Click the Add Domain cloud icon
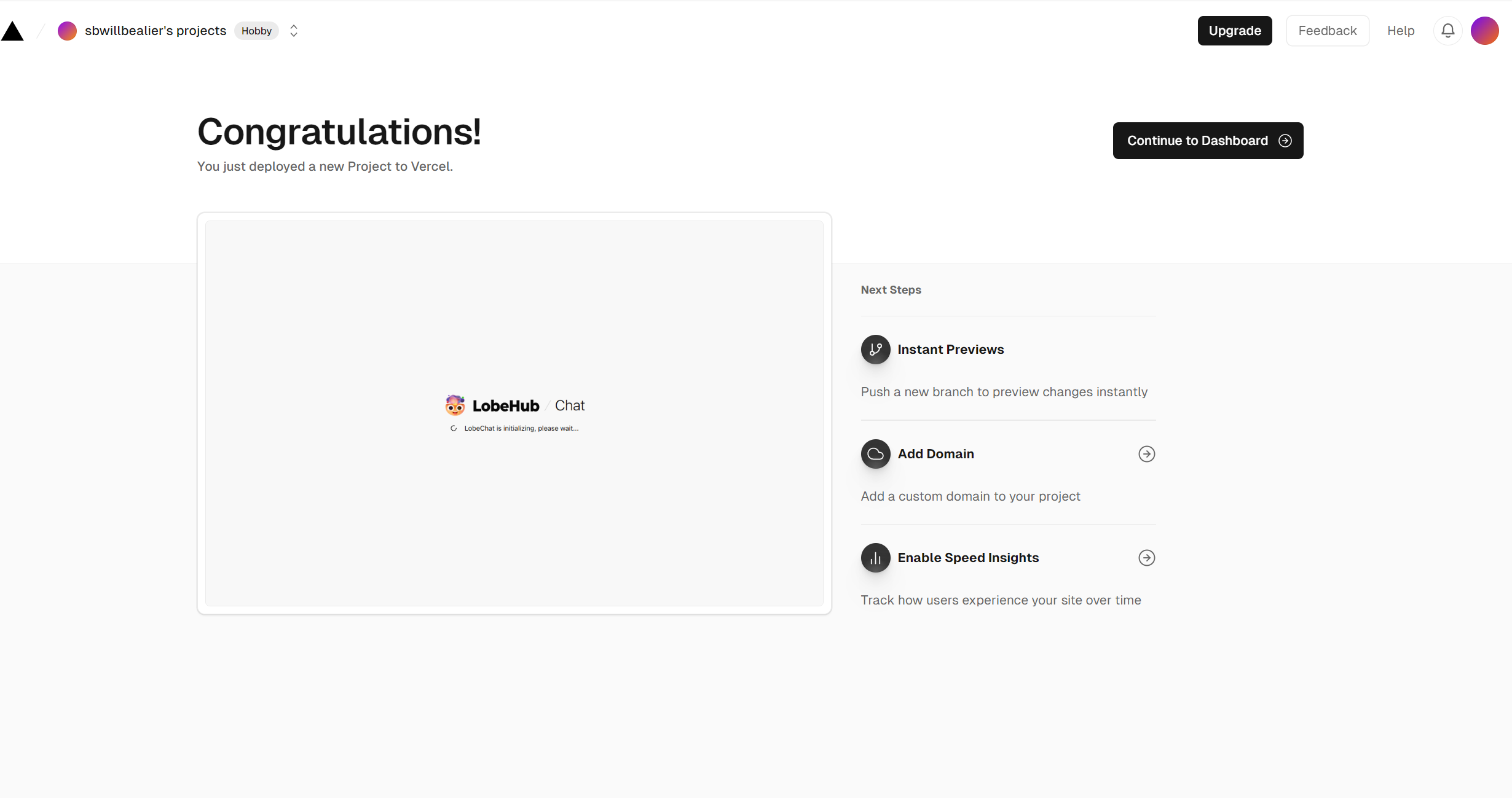The height and width of the screenshot is (798, 1512). tap(874, 453)
